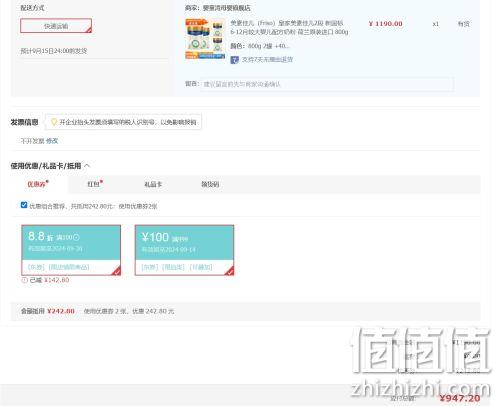Toggle the ¥100 coupon card

[x=184, y=250]
